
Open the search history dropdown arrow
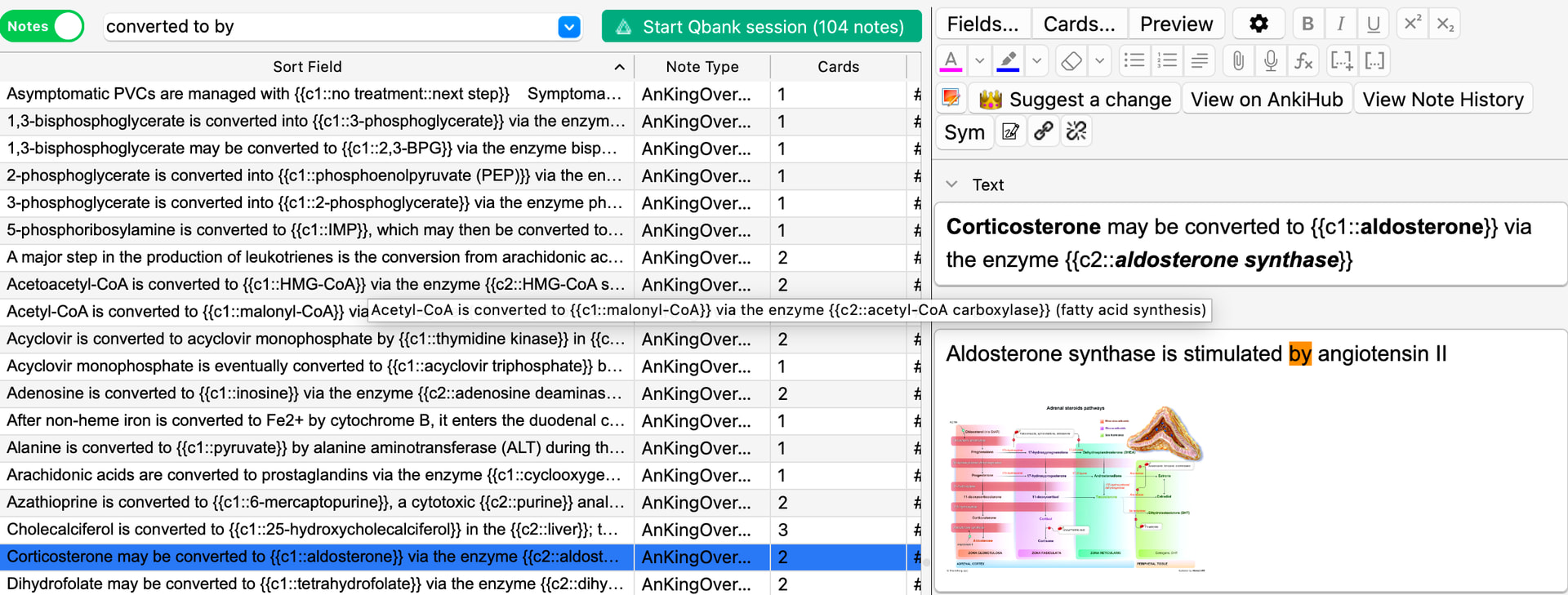pos(569,27)
